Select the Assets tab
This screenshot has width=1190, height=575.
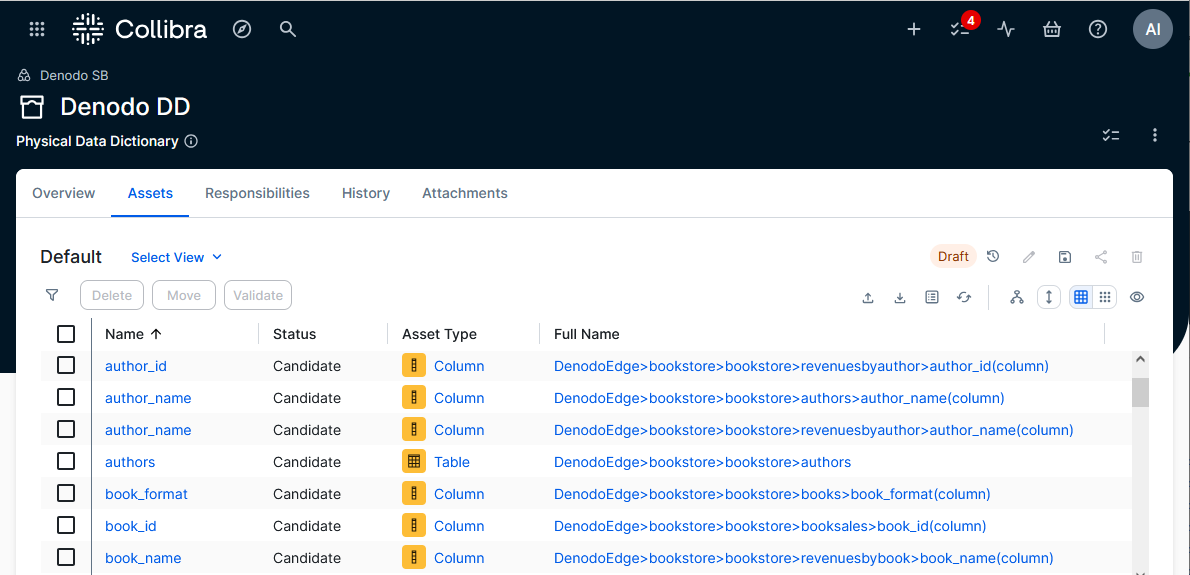pyautogui.click(x=150, y=193)
